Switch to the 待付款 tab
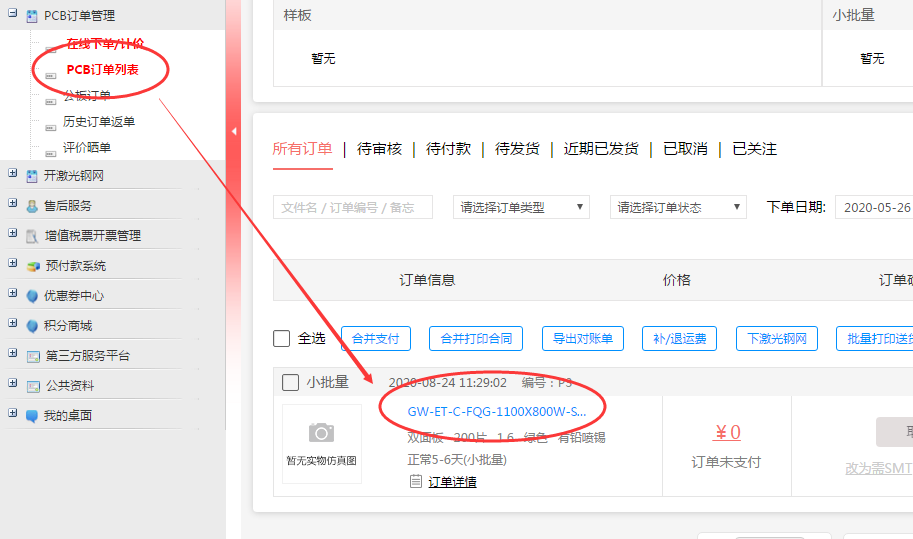Viewport: 913px width, 539px height. tap(448, 149)
